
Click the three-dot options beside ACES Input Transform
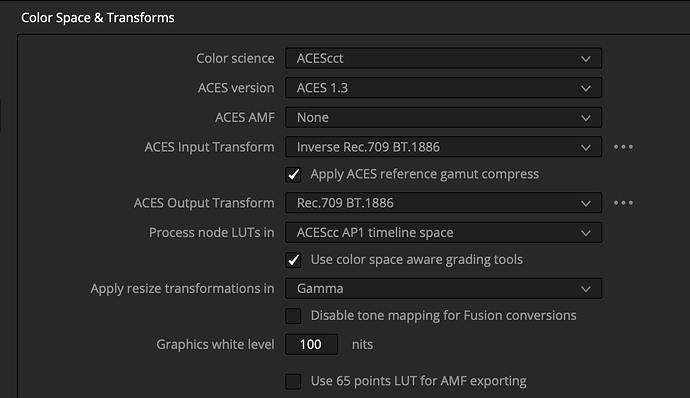click(x=624, y=147)
